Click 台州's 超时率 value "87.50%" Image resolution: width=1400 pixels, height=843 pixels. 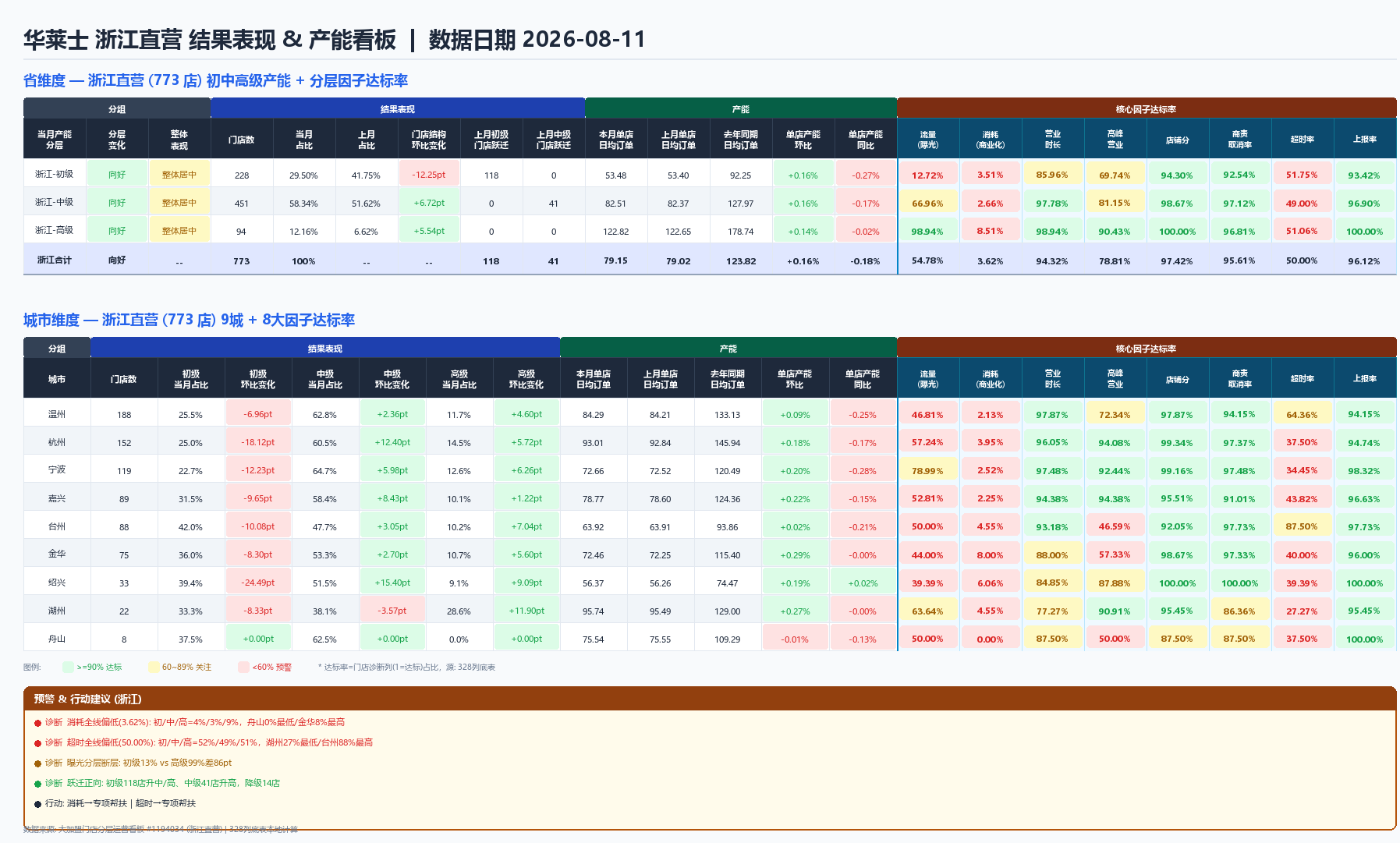[1302, 526]
